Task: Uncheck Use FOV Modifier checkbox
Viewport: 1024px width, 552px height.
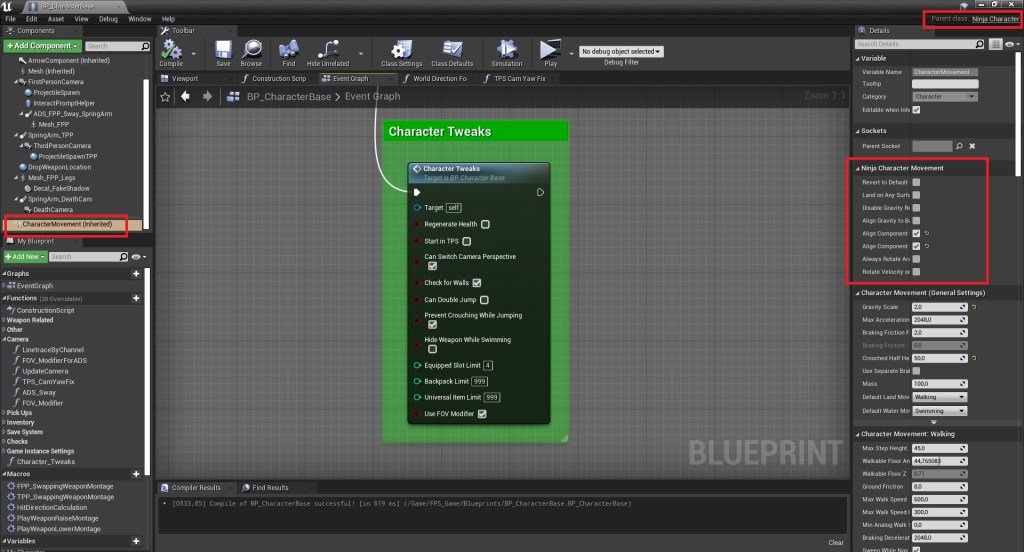Action: point(482,414)
